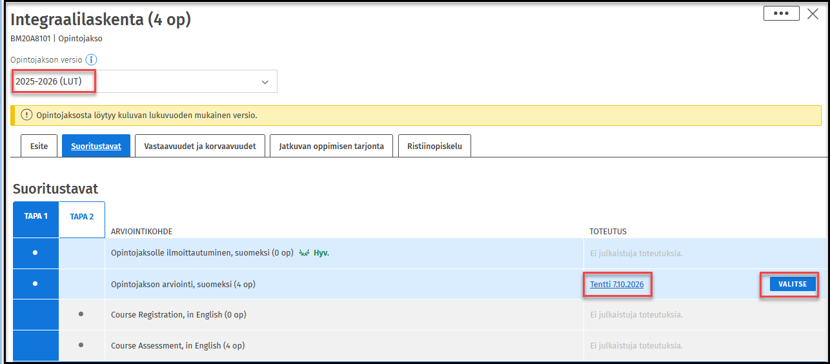Click the ARVIOINTIKOHDE column header
830x364 pixels.
click(141, 231)
